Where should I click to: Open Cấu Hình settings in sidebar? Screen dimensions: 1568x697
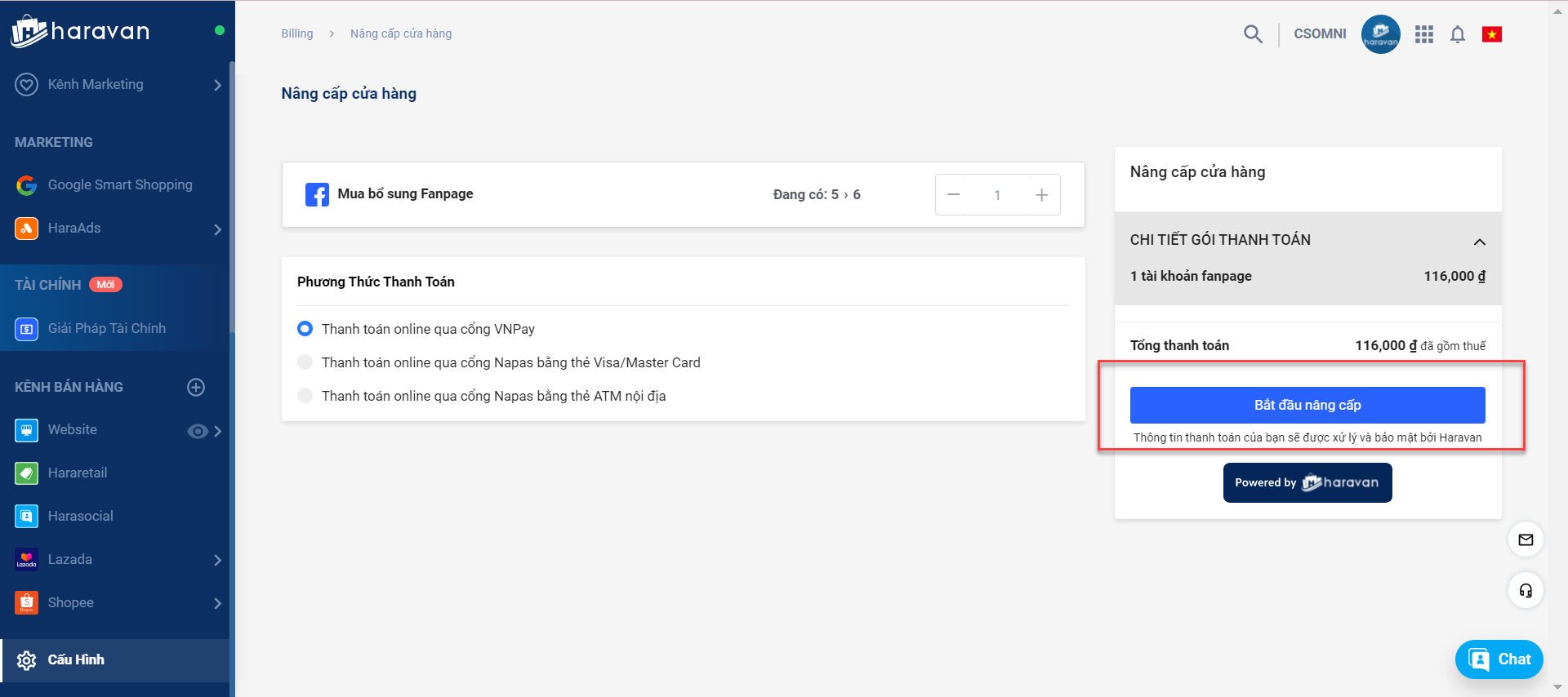[x=76, y=659]
